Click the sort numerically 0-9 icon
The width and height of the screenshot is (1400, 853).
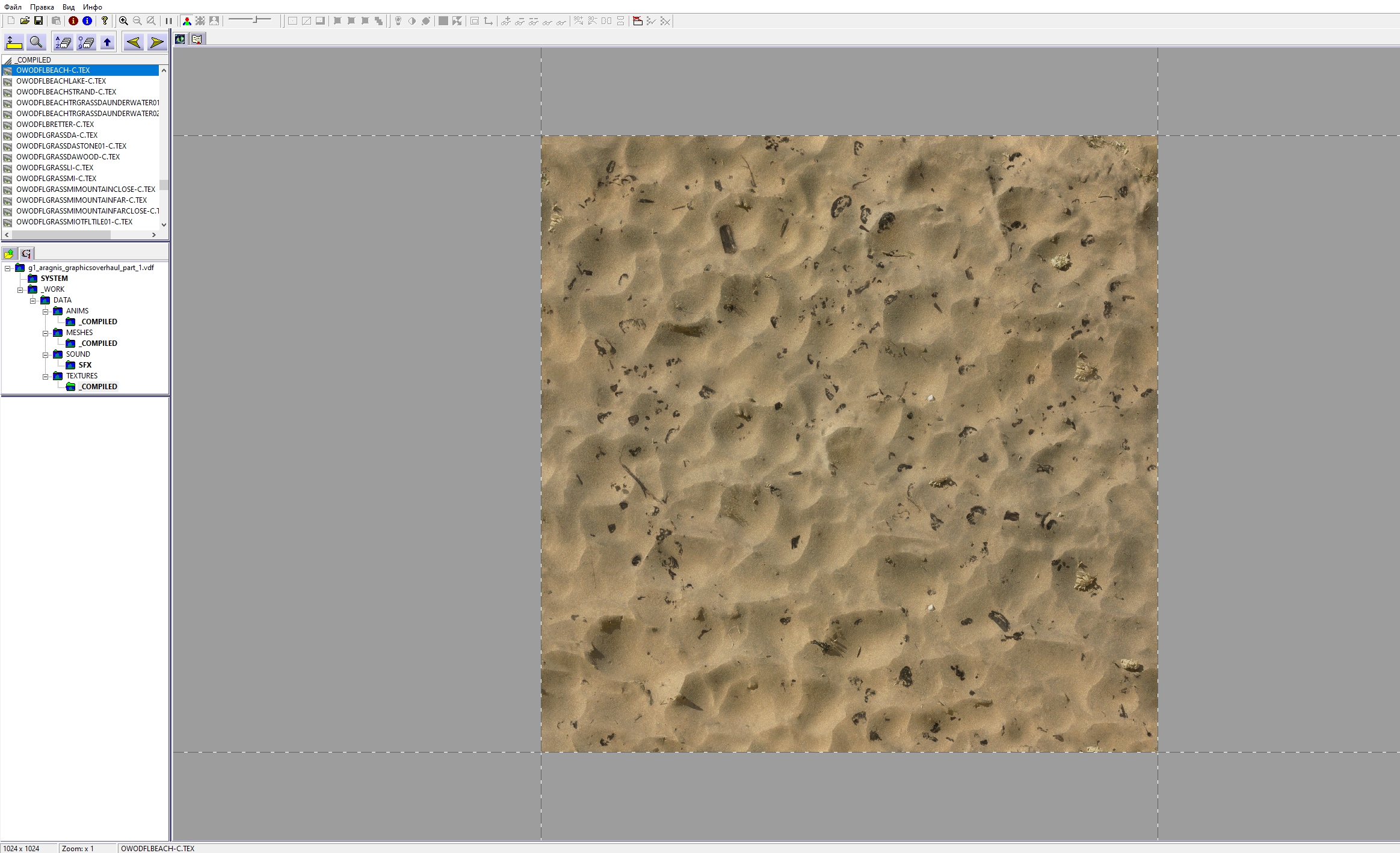click(86, 42)
